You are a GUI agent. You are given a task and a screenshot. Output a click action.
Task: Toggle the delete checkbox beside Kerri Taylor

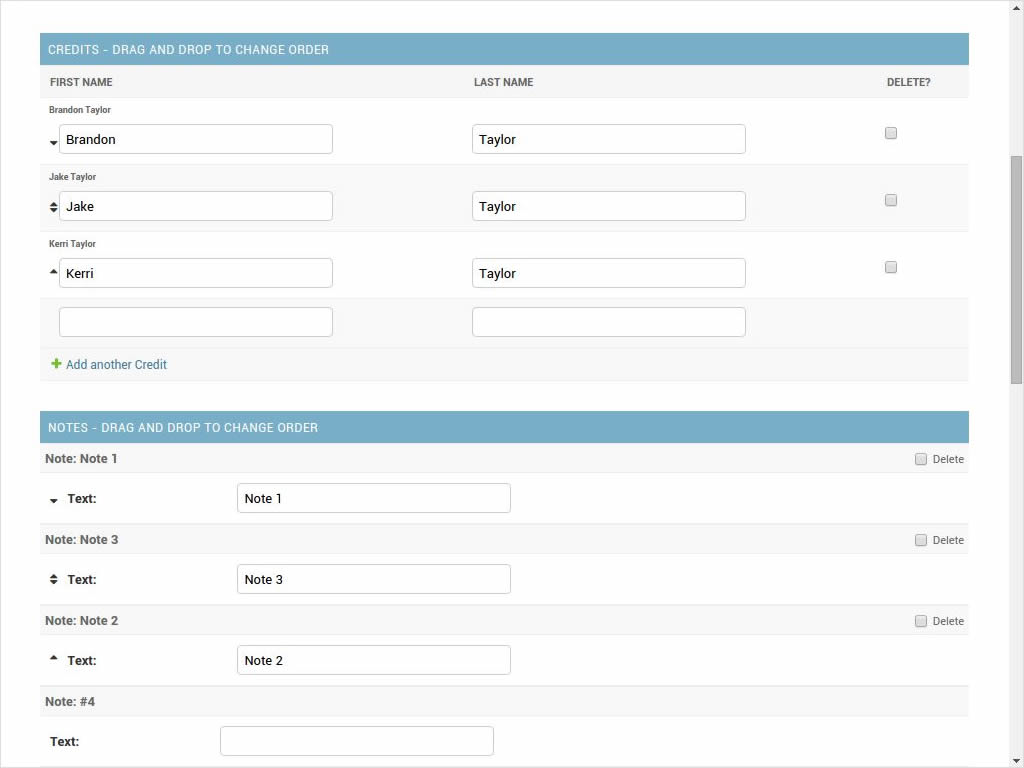[890, 267]
